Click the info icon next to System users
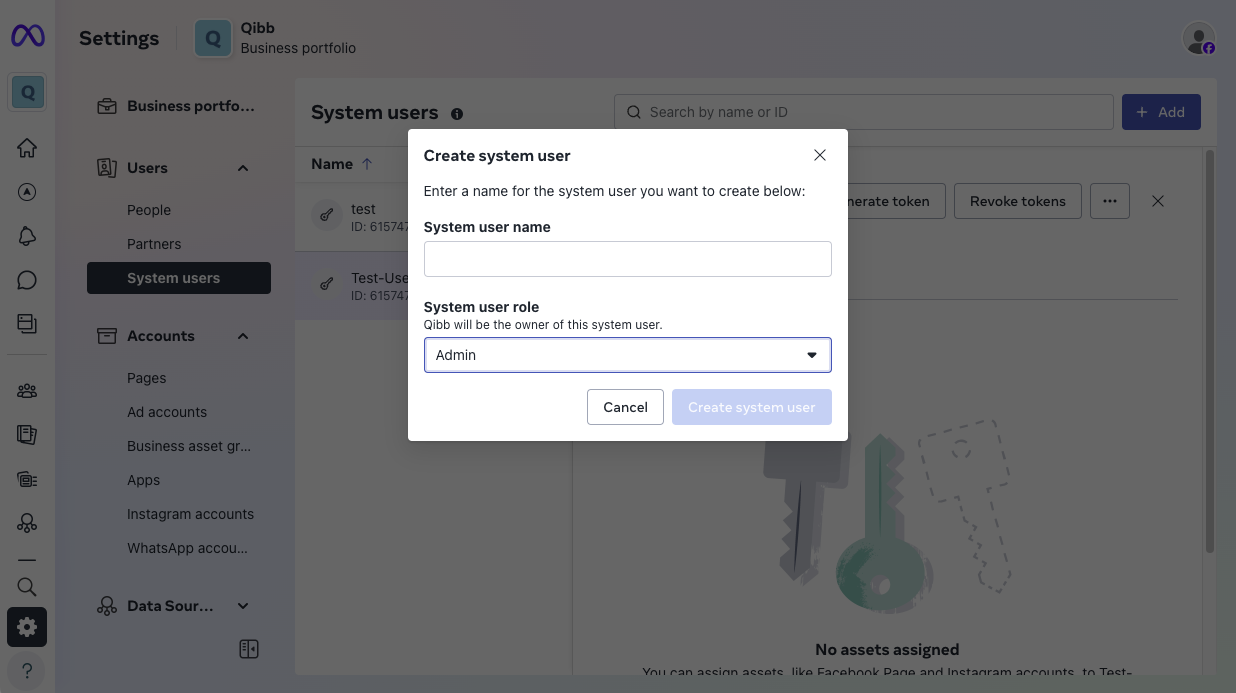This screenshot has height=693, width=1236. click(x=457, y=113)
